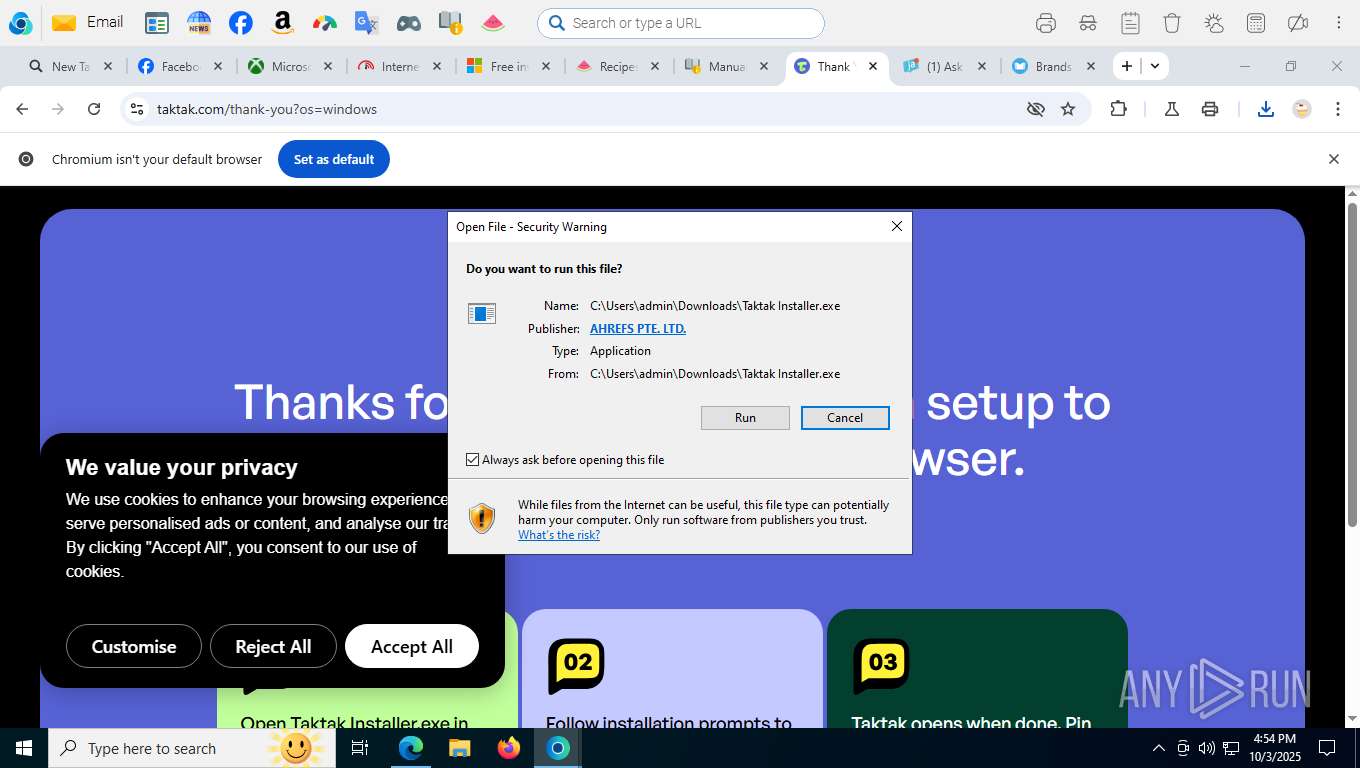
Task: Open the Email shortcut in top toolbar
Action: [x=87, y=22]
